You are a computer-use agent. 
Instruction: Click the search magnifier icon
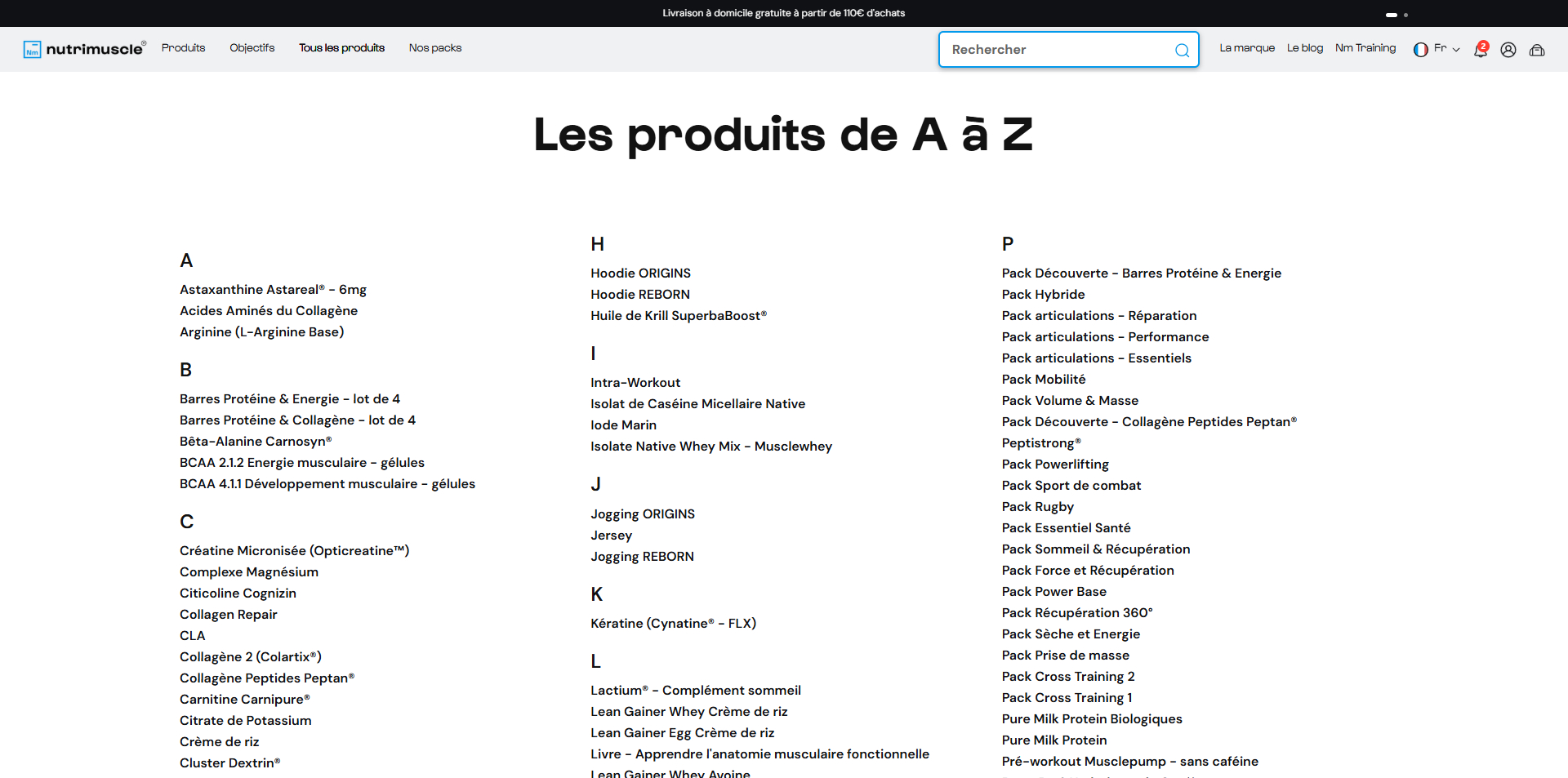click(1182, 51)
